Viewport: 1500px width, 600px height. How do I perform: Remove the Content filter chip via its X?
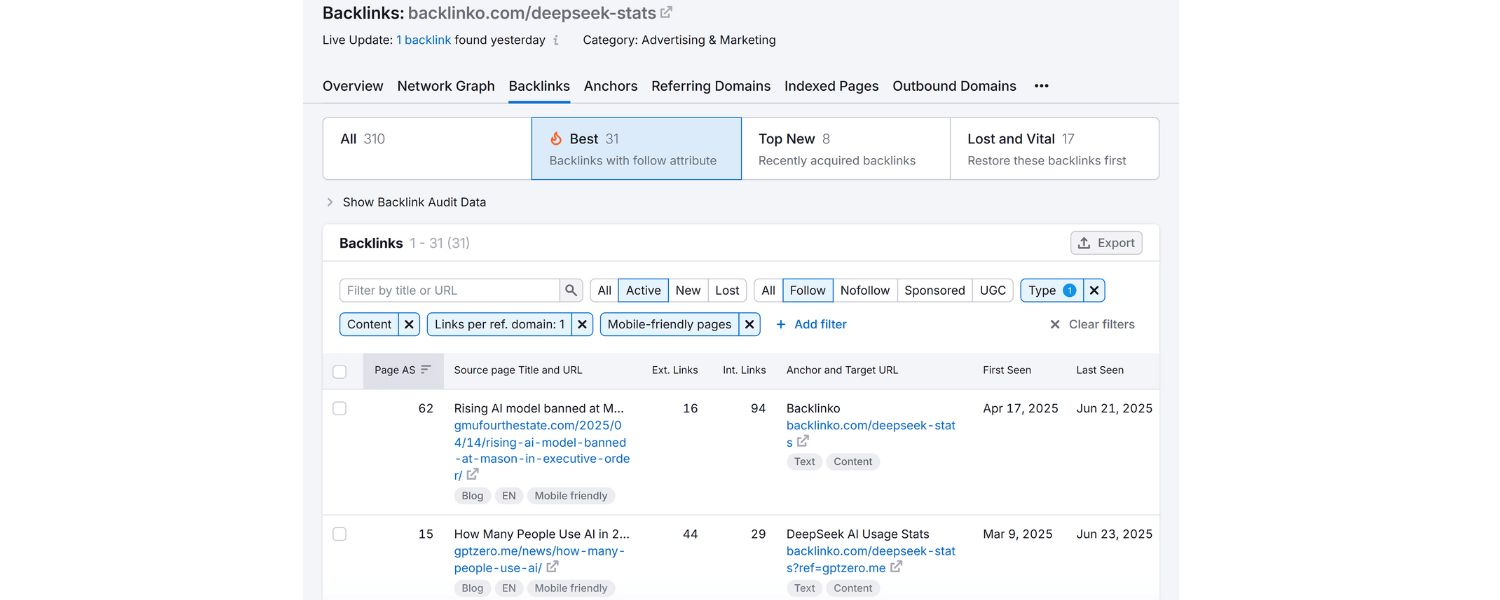pyautogui.click(x=408, y=324)
